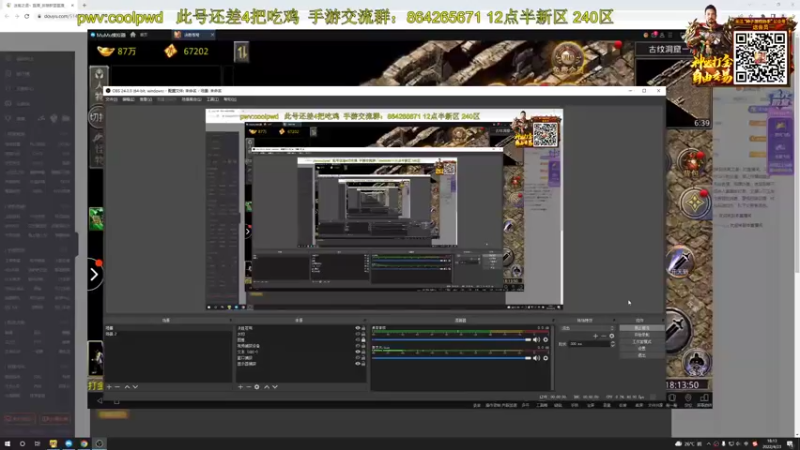800x450 pixels.
Task: Open the 查看 menu in OBS
Action: [145, 99]
